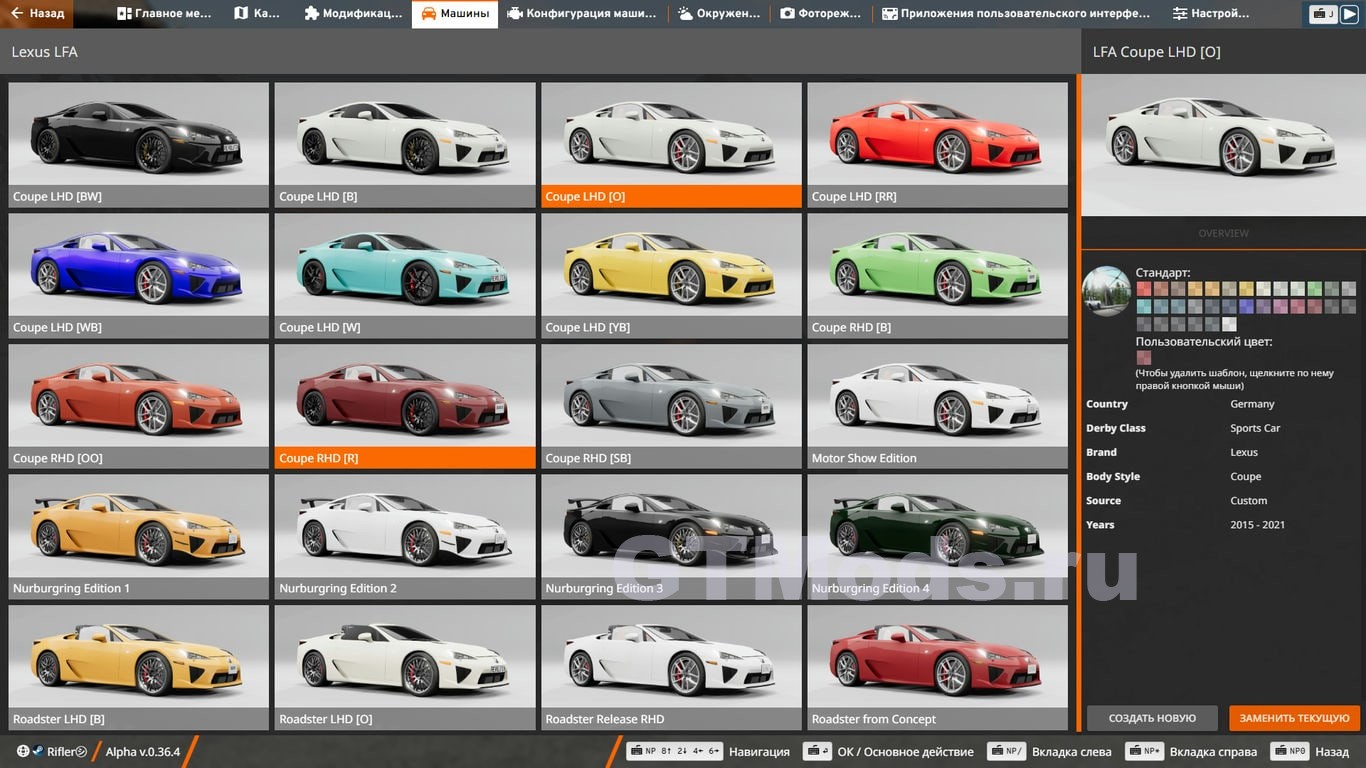
Task: Click the Body Style value Coupe
Action: (1246, 476)
